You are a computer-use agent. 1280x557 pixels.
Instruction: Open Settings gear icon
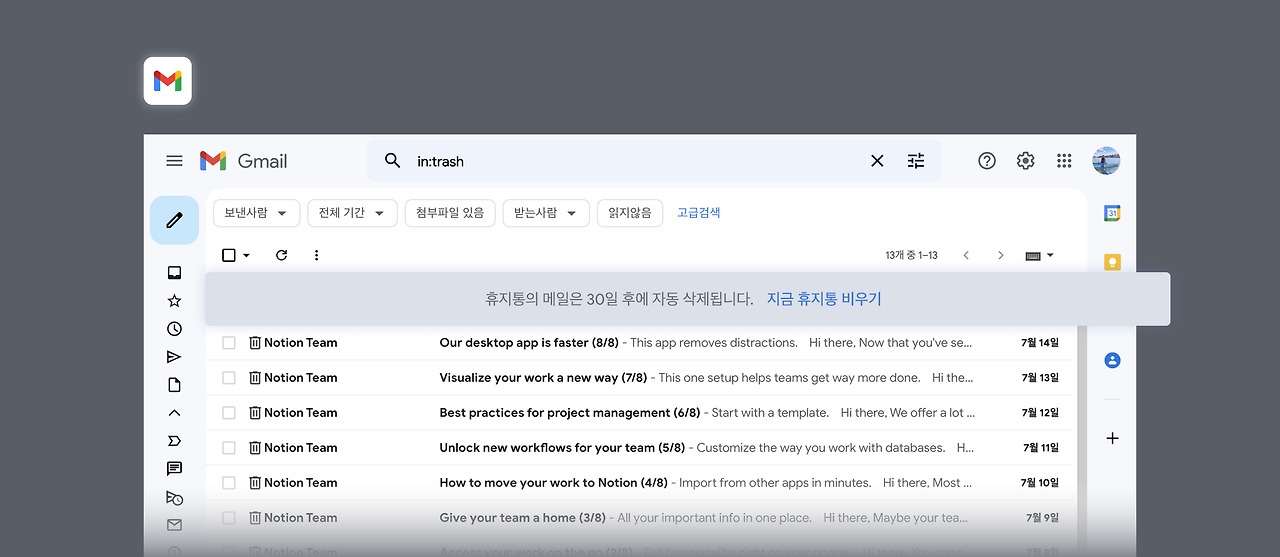(x=1025, y=161)
